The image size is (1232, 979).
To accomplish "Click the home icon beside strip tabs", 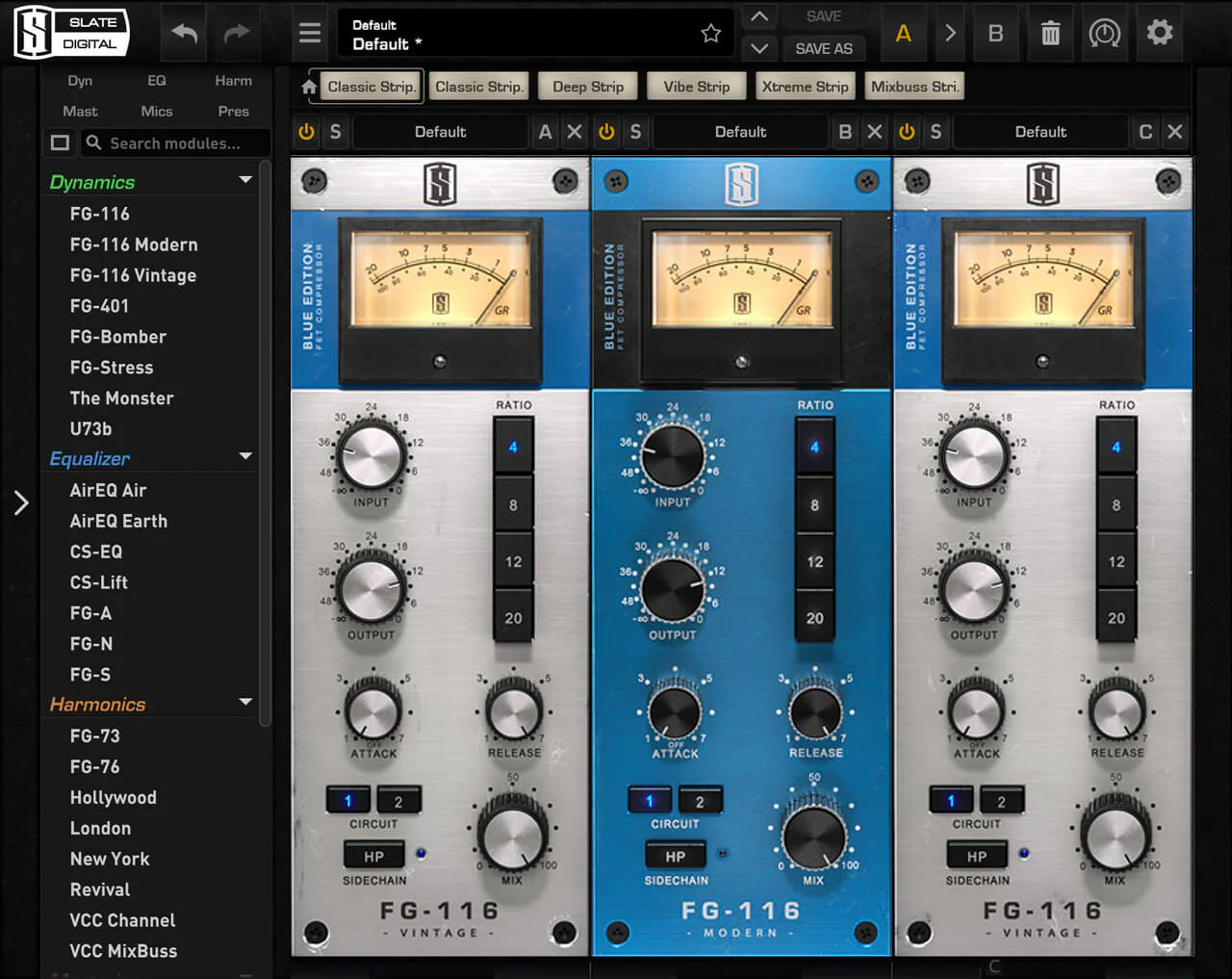I will pos(309,87).
